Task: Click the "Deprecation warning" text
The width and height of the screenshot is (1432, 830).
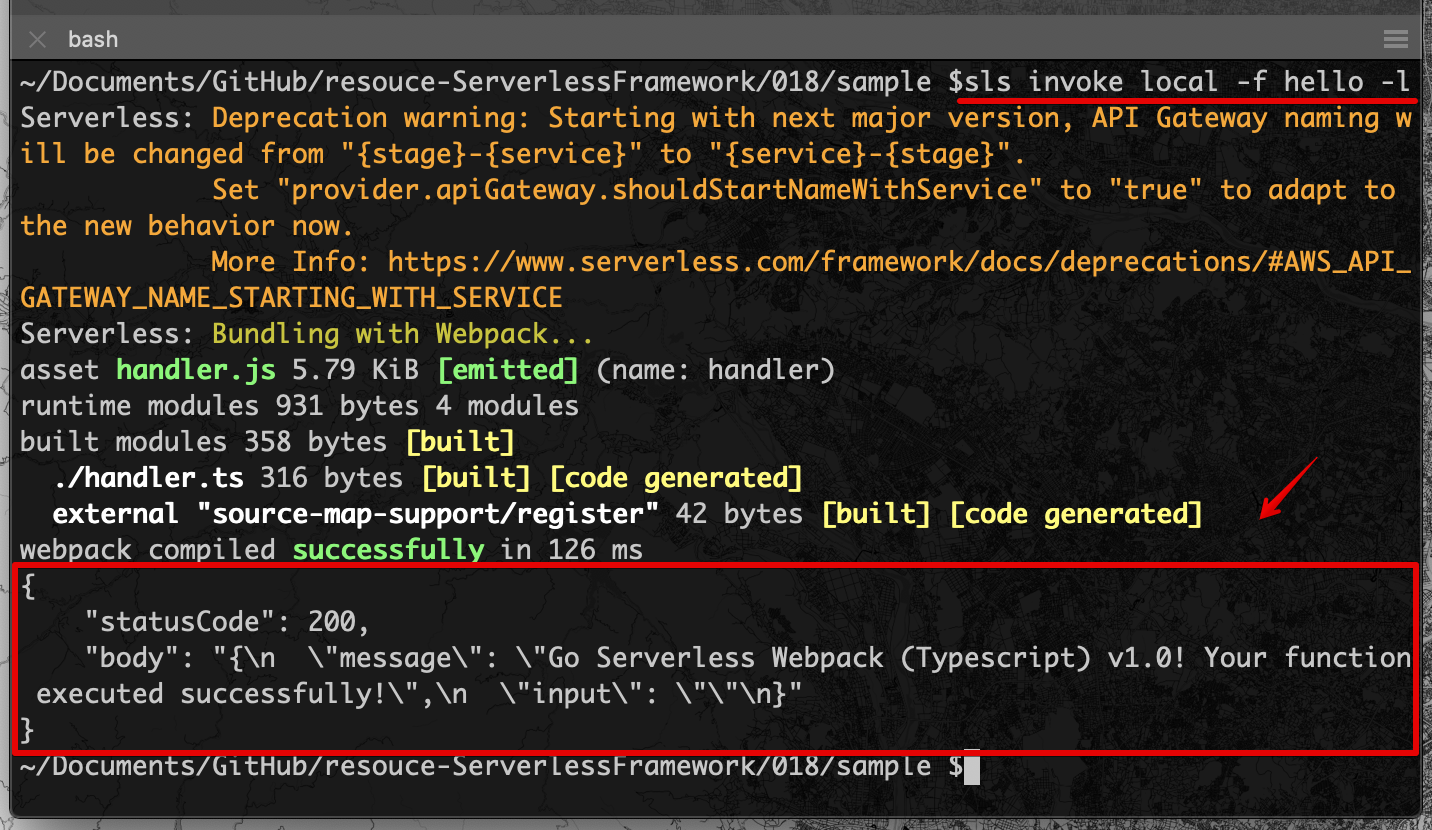Action: tap(371, 118)
